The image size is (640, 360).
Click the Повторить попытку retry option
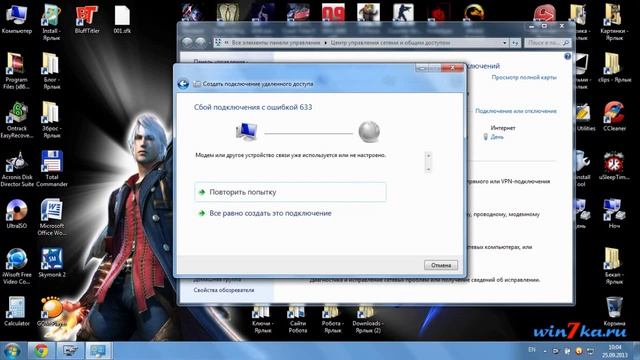pyautogui.click(x=290, y=192)
